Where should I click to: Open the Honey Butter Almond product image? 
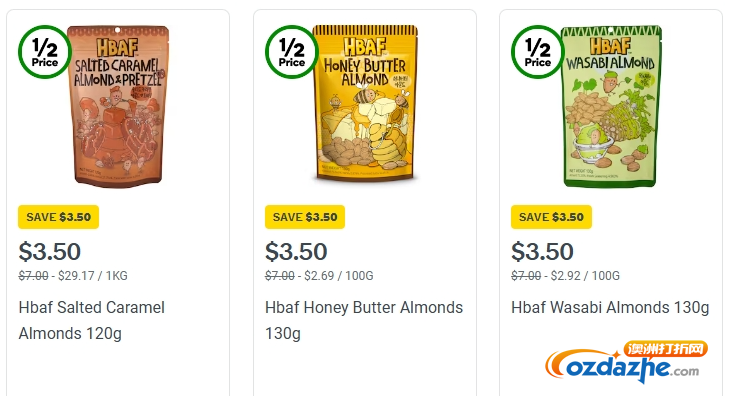click(x=365, y=103)
